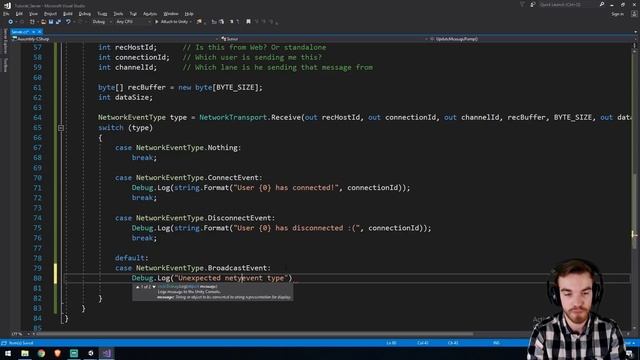Toggle bookmark icon in toolbar
The height and width of the screenshot is (360, 640).
248,22
